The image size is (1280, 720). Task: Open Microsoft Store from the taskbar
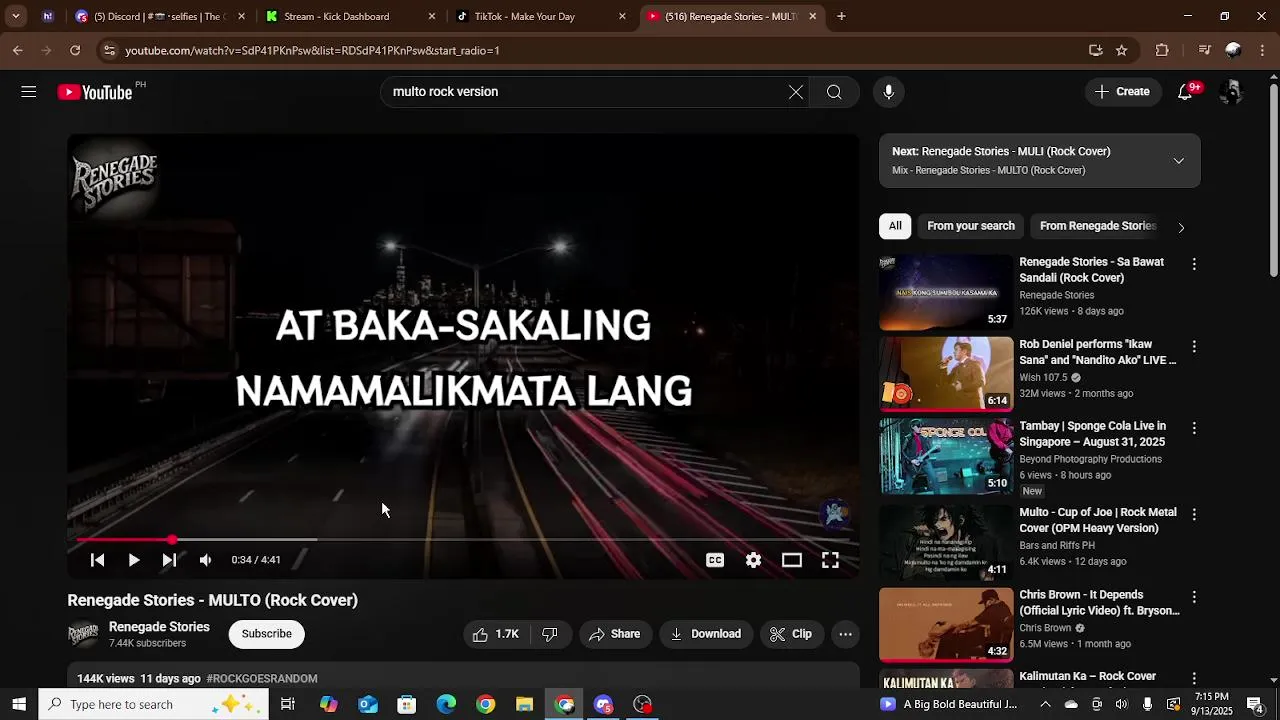(406, 704)
